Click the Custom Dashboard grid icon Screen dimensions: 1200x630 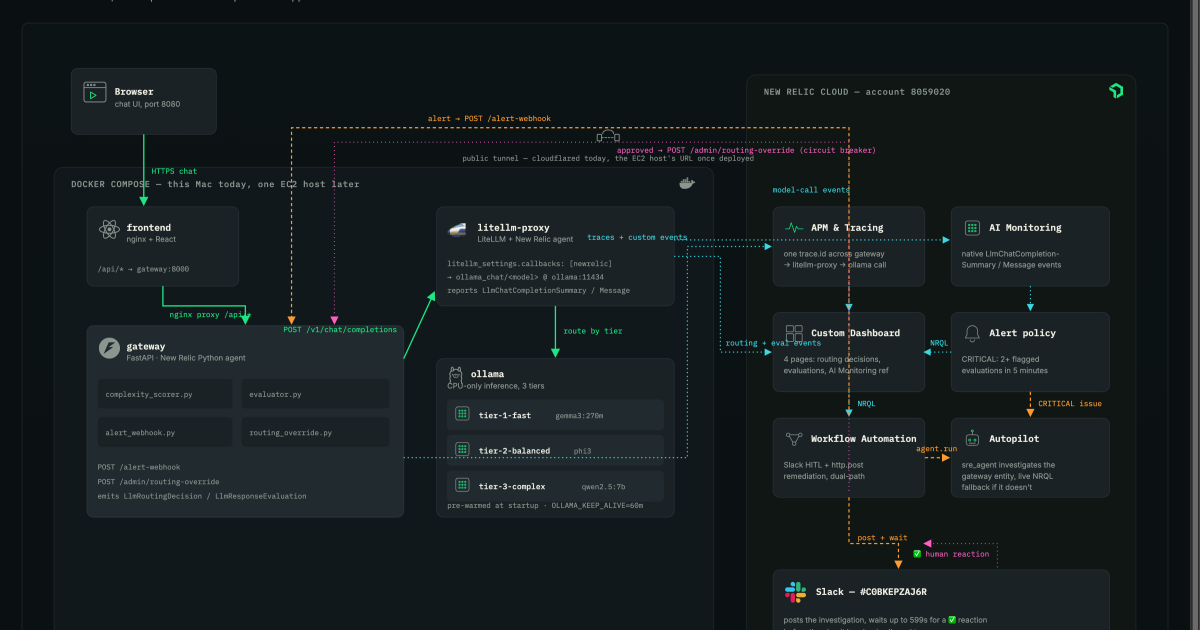point(794,333)
